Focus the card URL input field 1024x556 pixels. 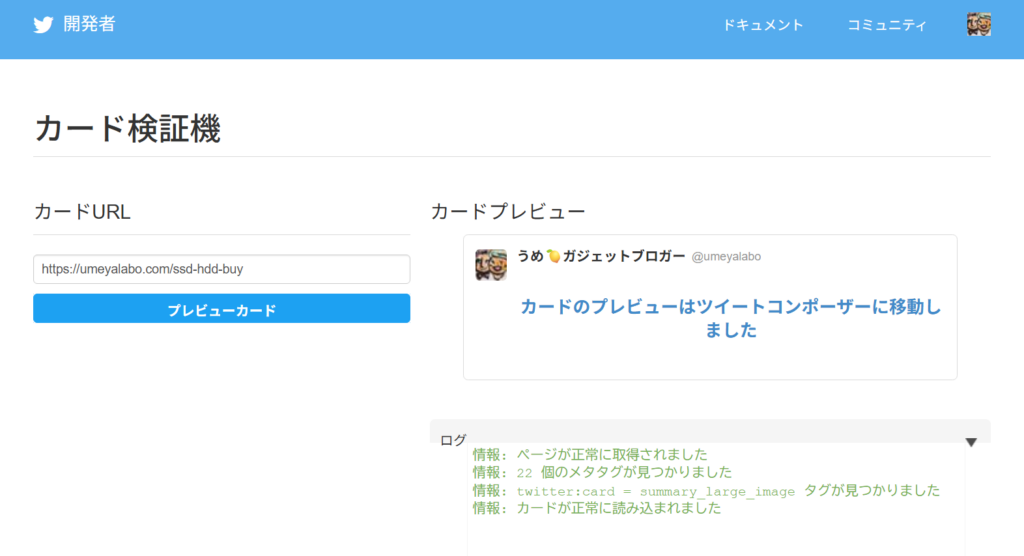[x=221, y=269]
